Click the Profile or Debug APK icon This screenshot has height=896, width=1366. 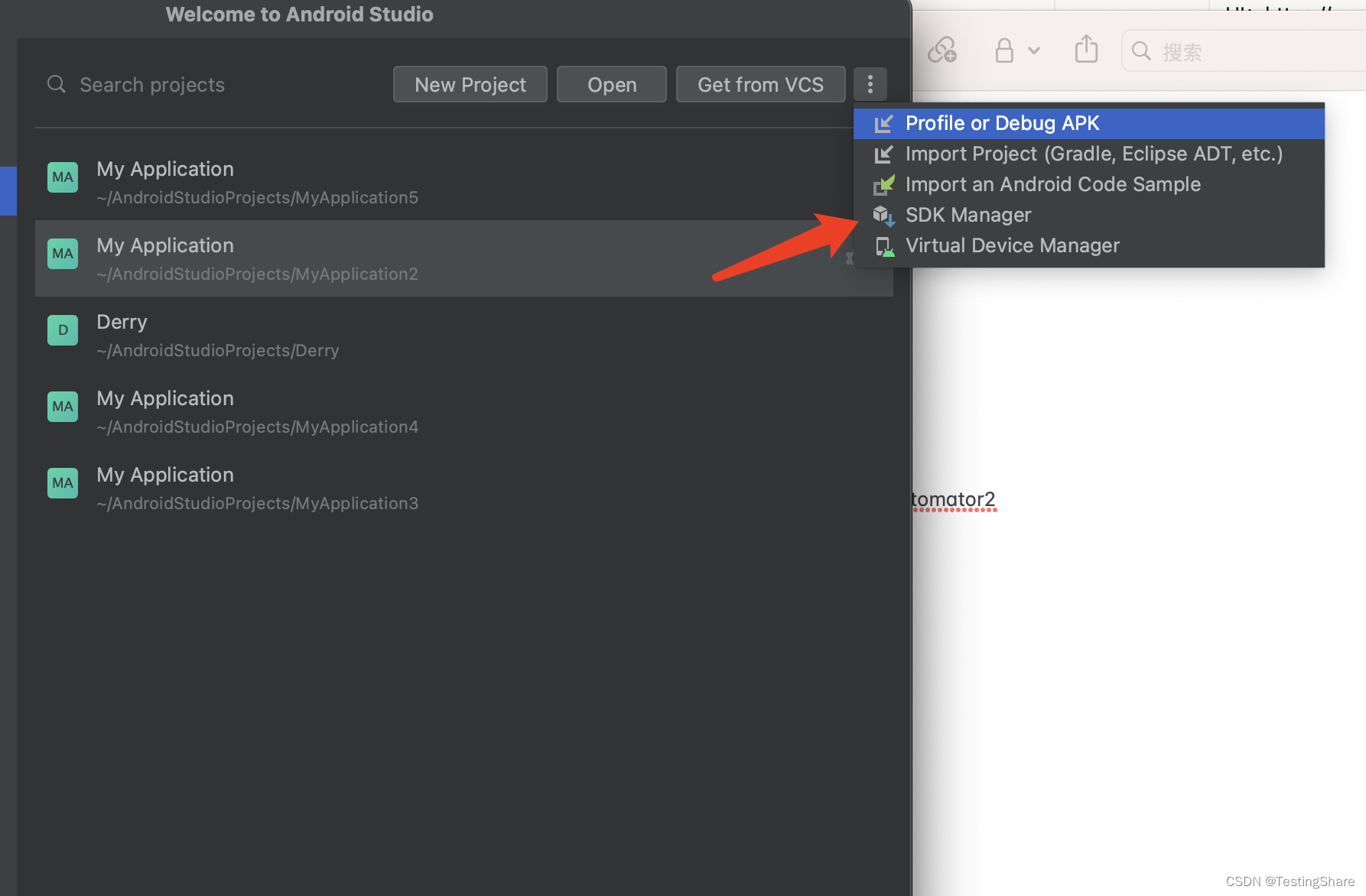(883, 123)
